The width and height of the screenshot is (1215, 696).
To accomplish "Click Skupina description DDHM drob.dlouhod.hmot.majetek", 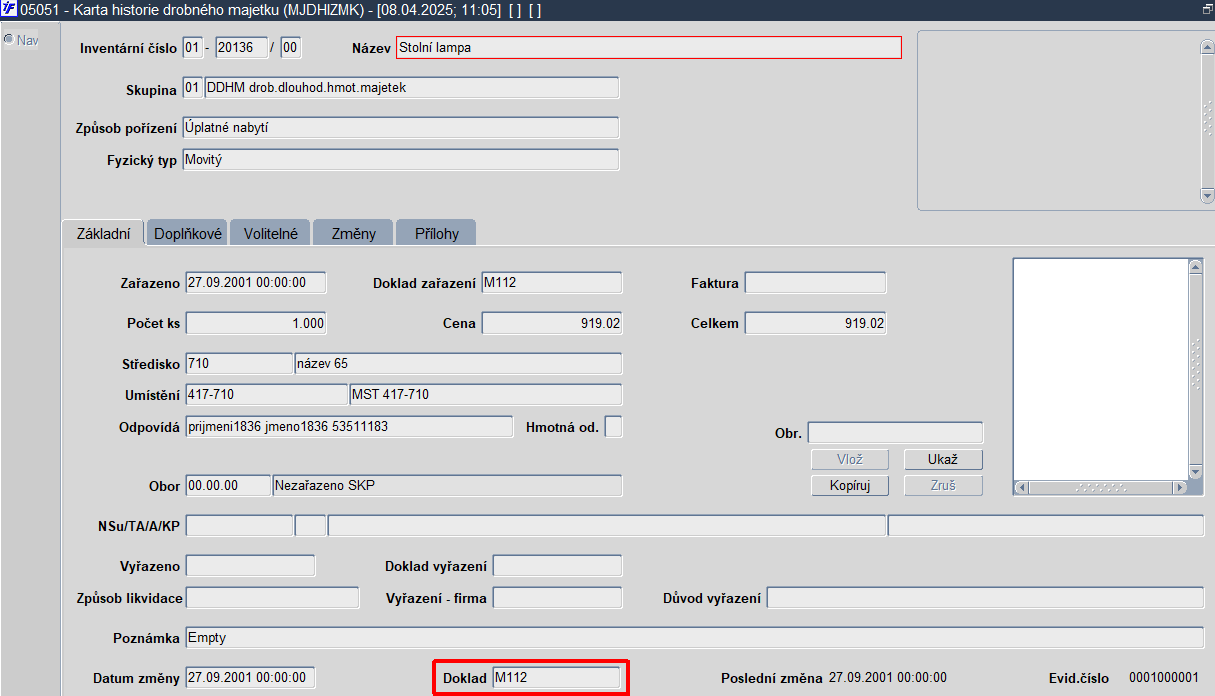I will coord(412,88).
